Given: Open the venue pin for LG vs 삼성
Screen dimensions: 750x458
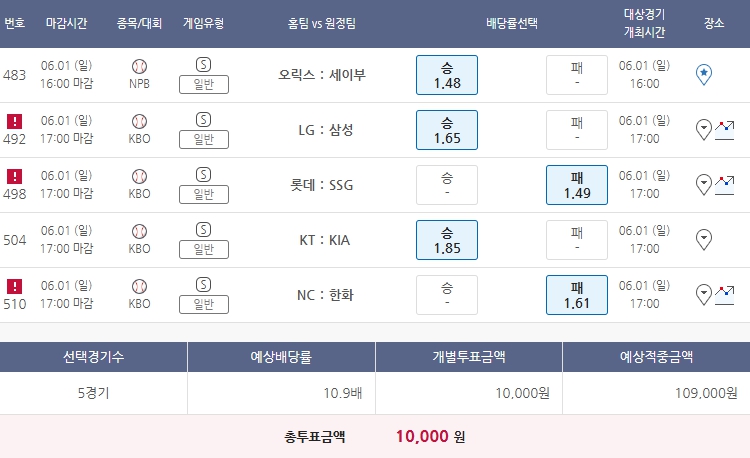Looking at the screenshot, I should pyautogui.click(x=703, y=128).
